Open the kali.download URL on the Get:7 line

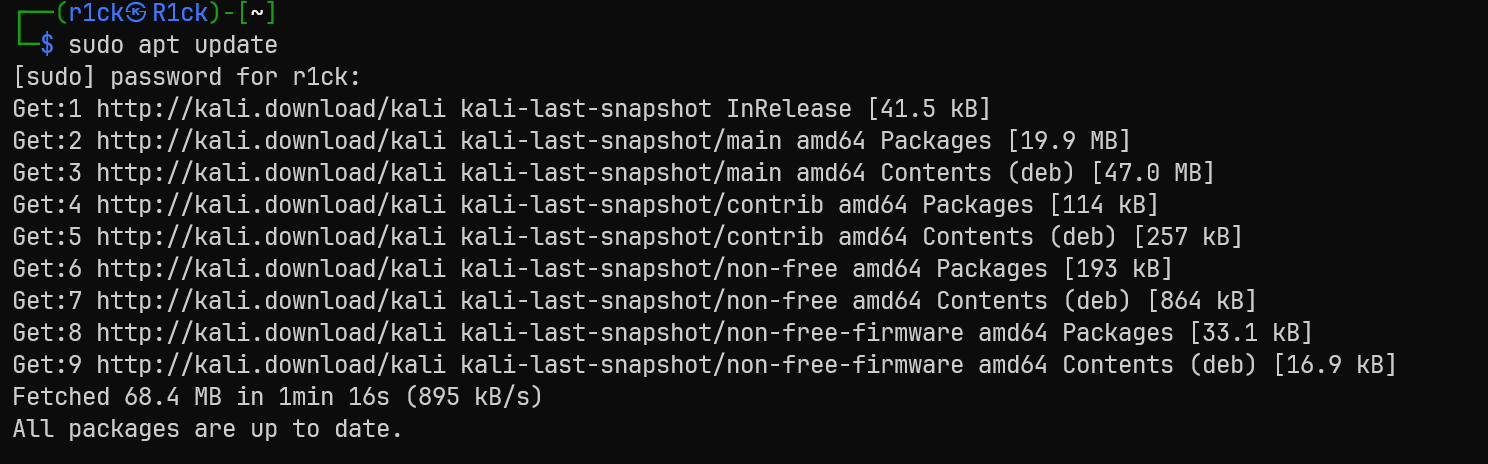click(x=270, y=301)
